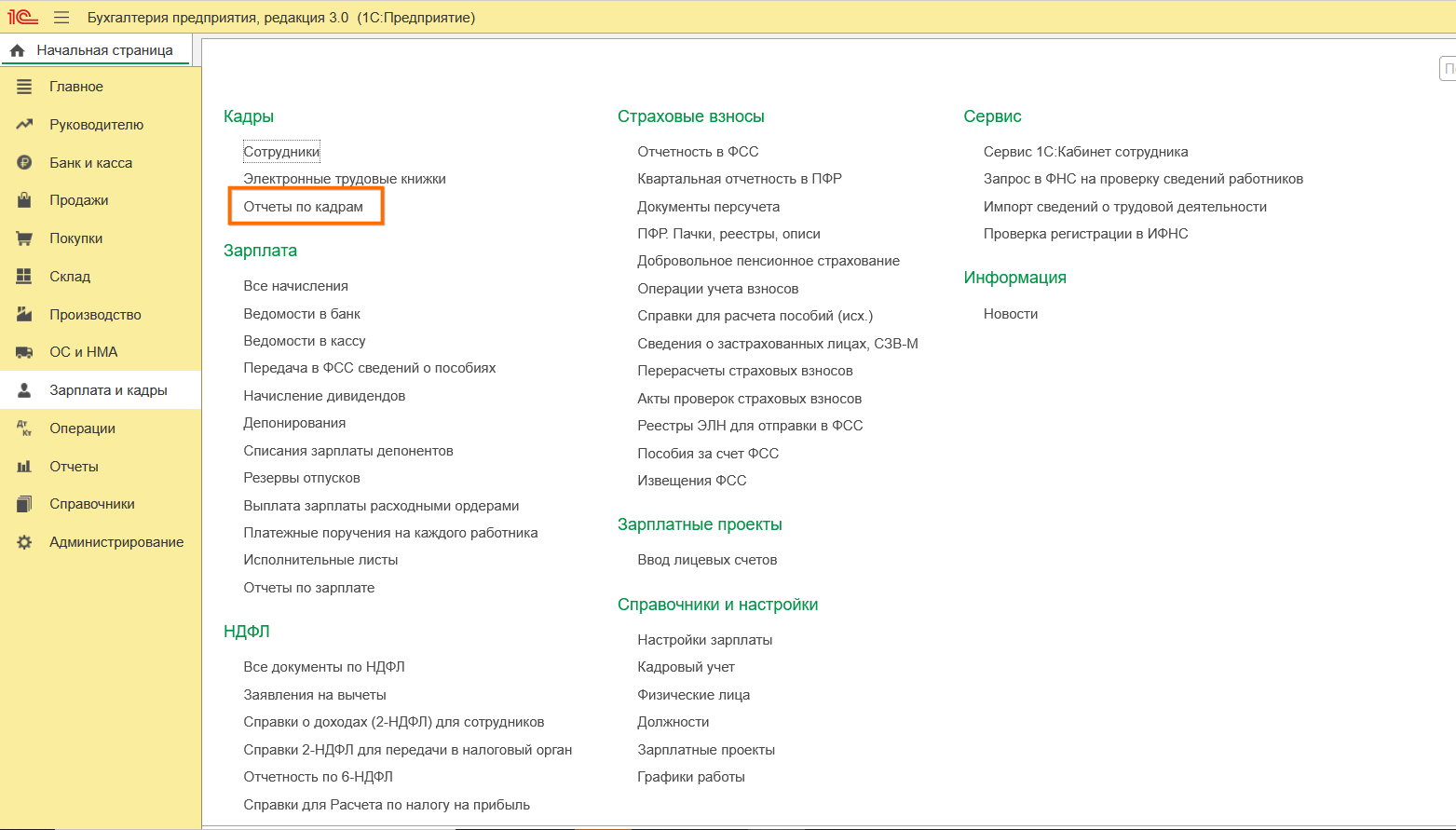Viewport: 1456px width, 830px height.
Task: Open the hamburger main menu icon
Action: 61,18
